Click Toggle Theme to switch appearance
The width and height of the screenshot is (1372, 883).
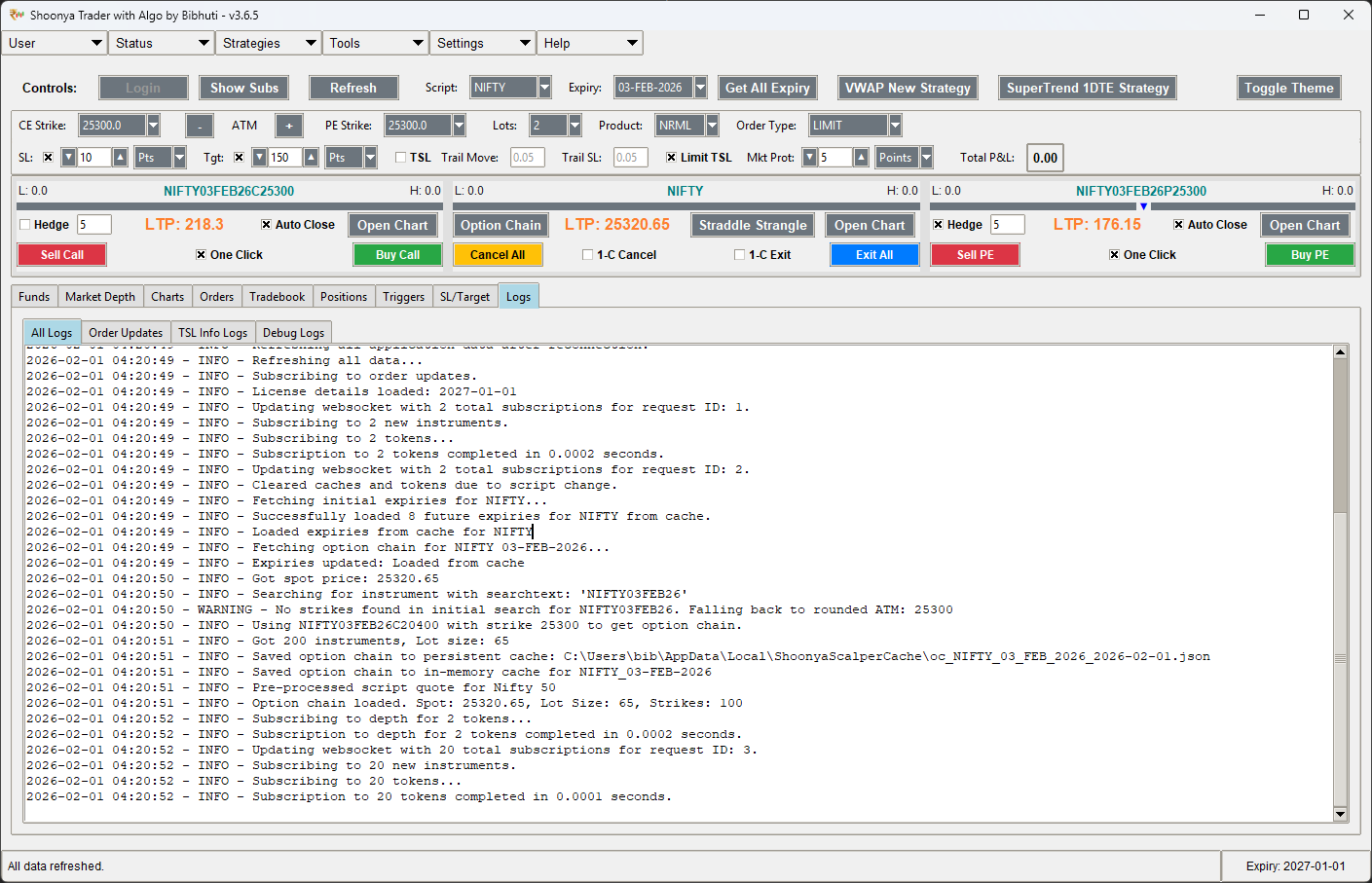1289,87
